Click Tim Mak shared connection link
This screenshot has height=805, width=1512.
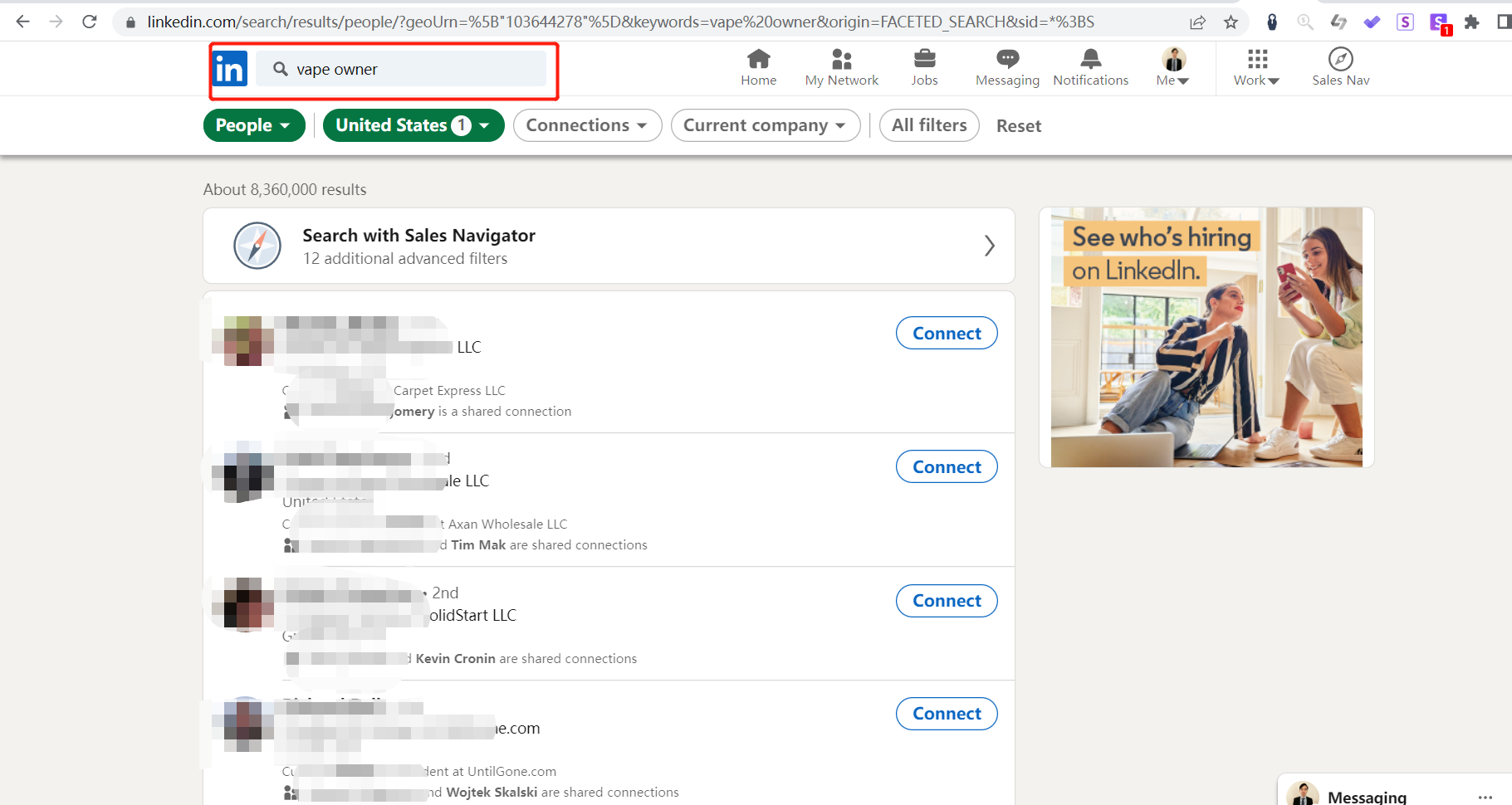pyautogui.click(x=478, y=545)
